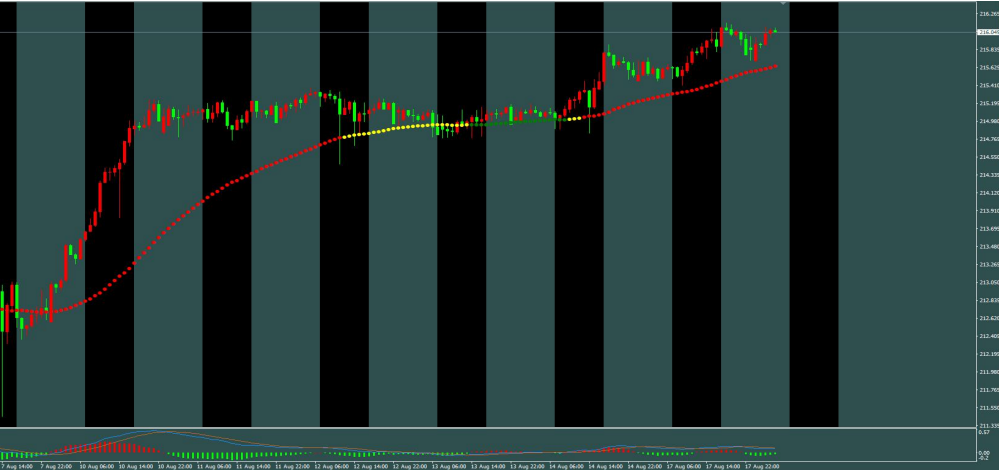
Task: Click the highlighted current price label 216.04
Action: tap(989, 31)
